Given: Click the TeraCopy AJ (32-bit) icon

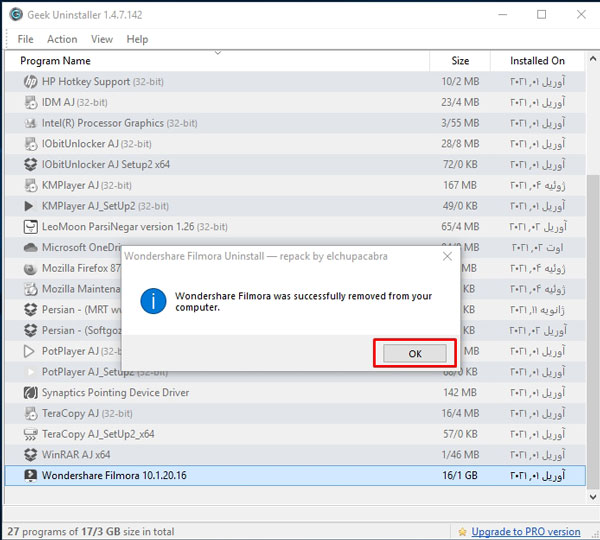Looking at the screenshot, I should (x=30, y=413).
